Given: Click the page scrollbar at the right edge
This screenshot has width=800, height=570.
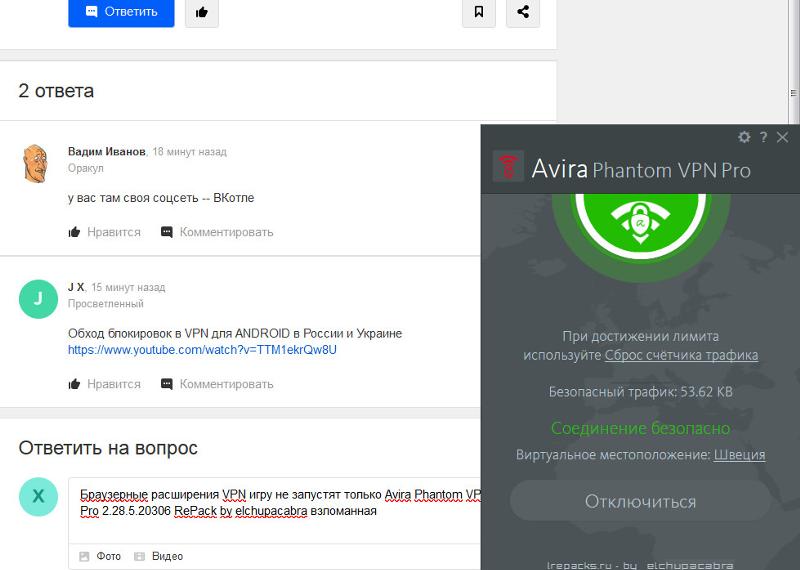Looking at the screenshot, I should [793, 93].
